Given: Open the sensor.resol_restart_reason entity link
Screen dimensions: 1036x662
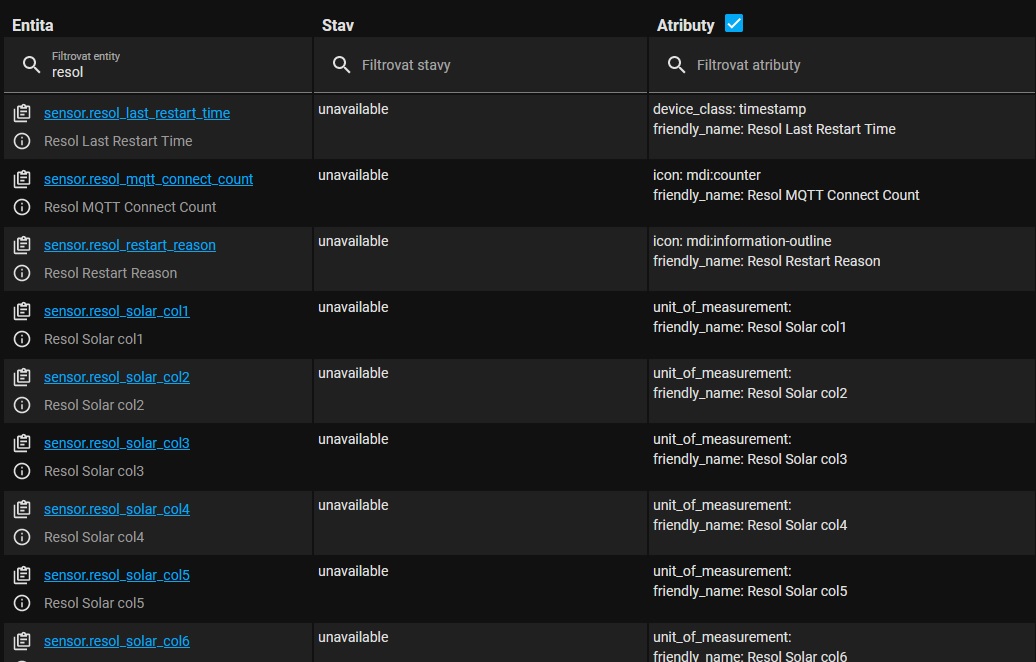Looking at the screenshot, I should [130, 245].
